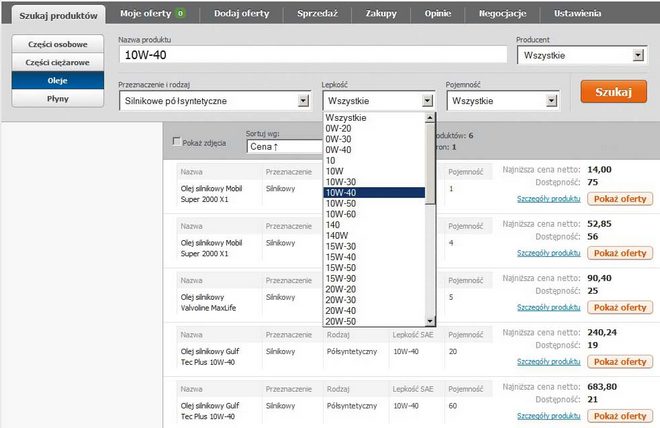Click the green offers count badge

pos(179,14)
